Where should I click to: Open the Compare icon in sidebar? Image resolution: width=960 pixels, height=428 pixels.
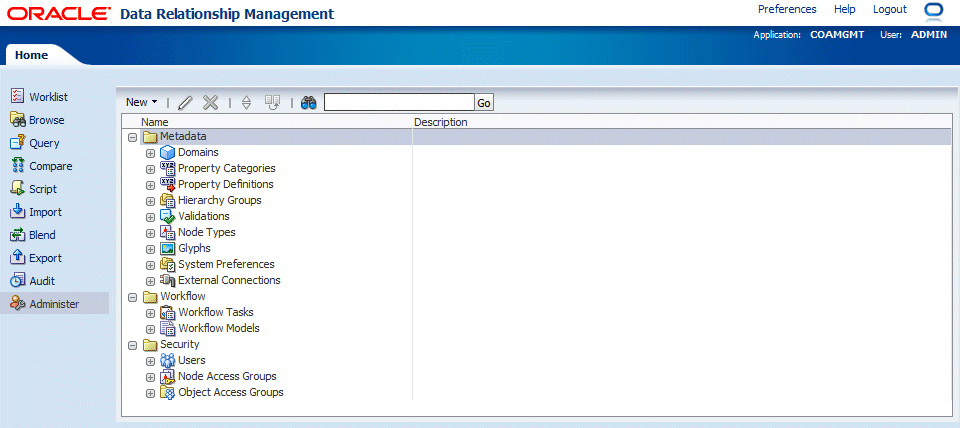point(18,166)
